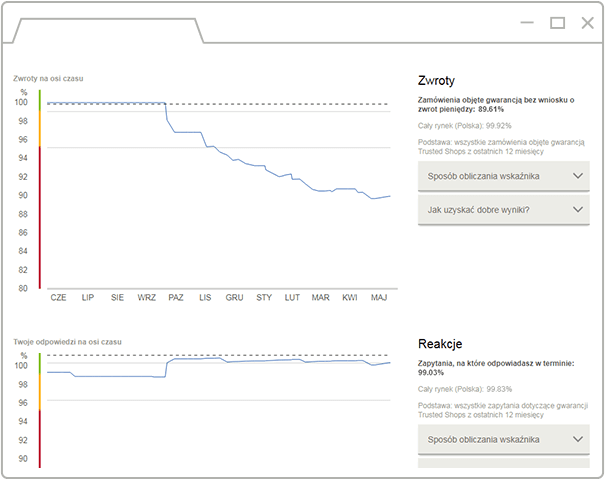Viewport: 605px width, 480px height.
Task: Click the 'Reakcje' heading
Action: pos(440,344)
